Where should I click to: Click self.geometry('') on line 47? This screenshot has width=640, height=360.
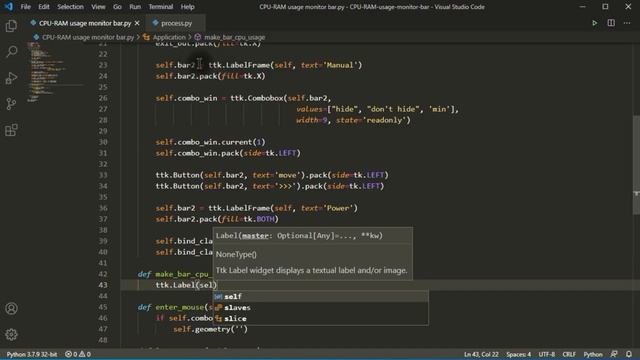pyautogui.click(x=210, y=329)
